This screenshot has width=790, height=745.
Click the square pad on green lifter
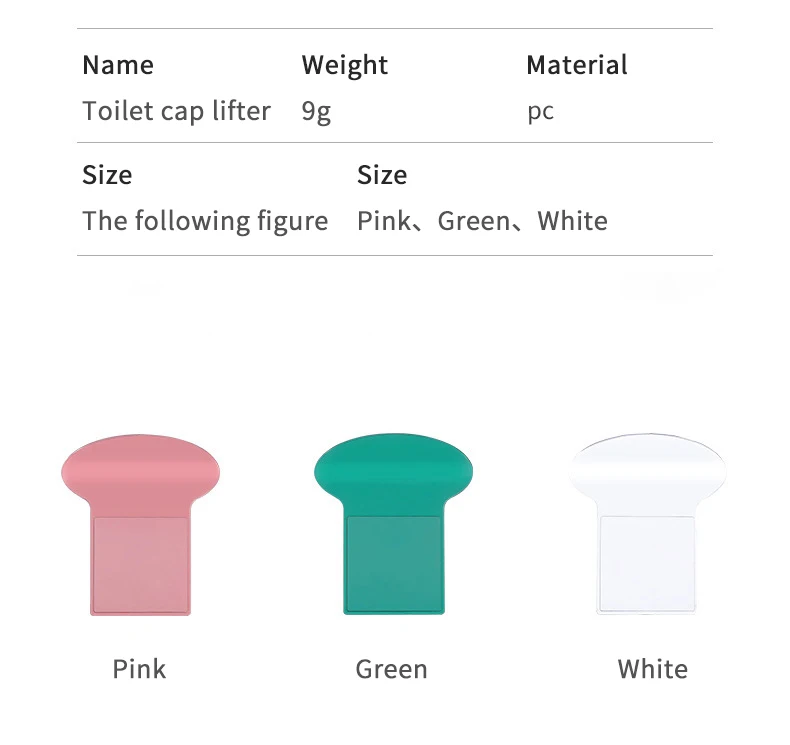pyautogui.click(x=393, y=563)
